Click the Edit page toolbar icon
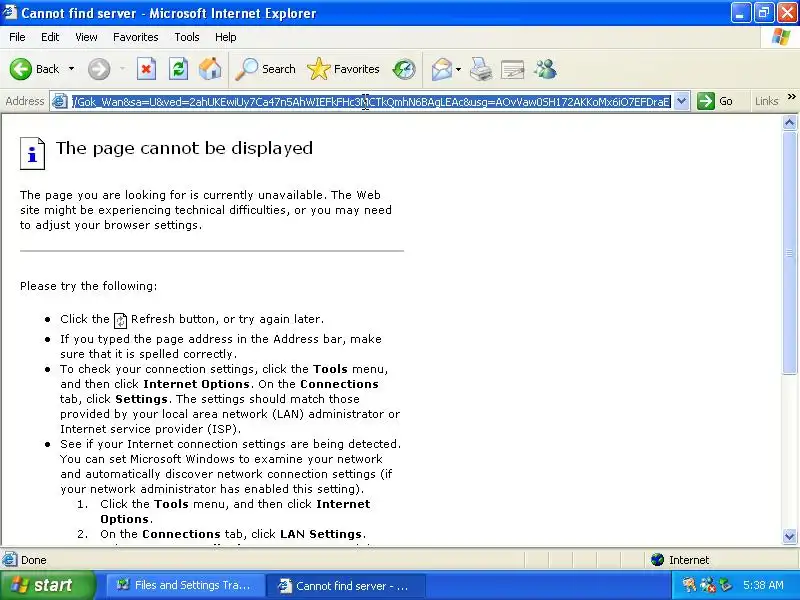The height and width of the screenshot is (600, 800). 513,69
